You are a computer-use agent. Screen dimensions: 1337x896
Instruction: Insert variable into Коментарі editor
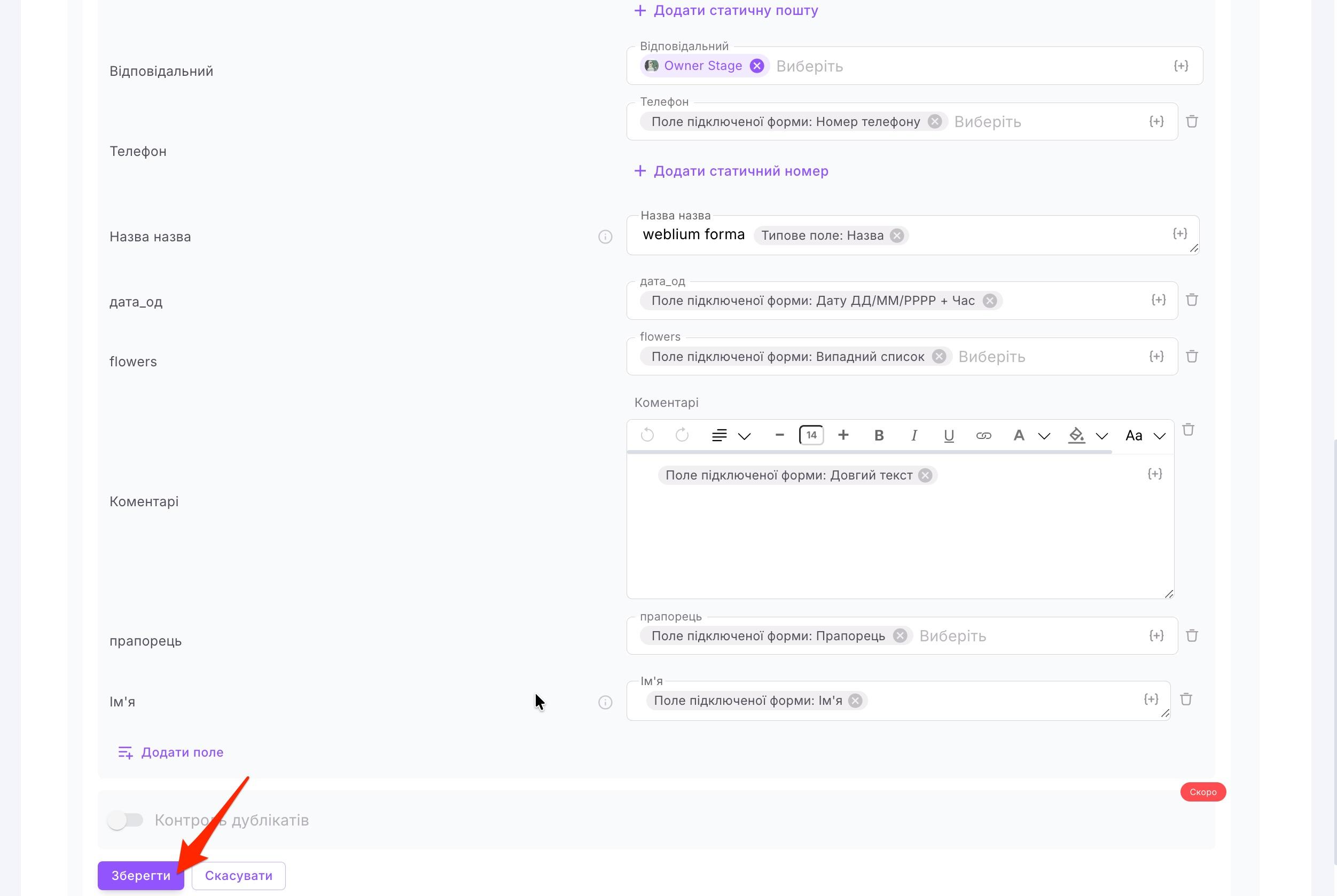click(1155, 474)
